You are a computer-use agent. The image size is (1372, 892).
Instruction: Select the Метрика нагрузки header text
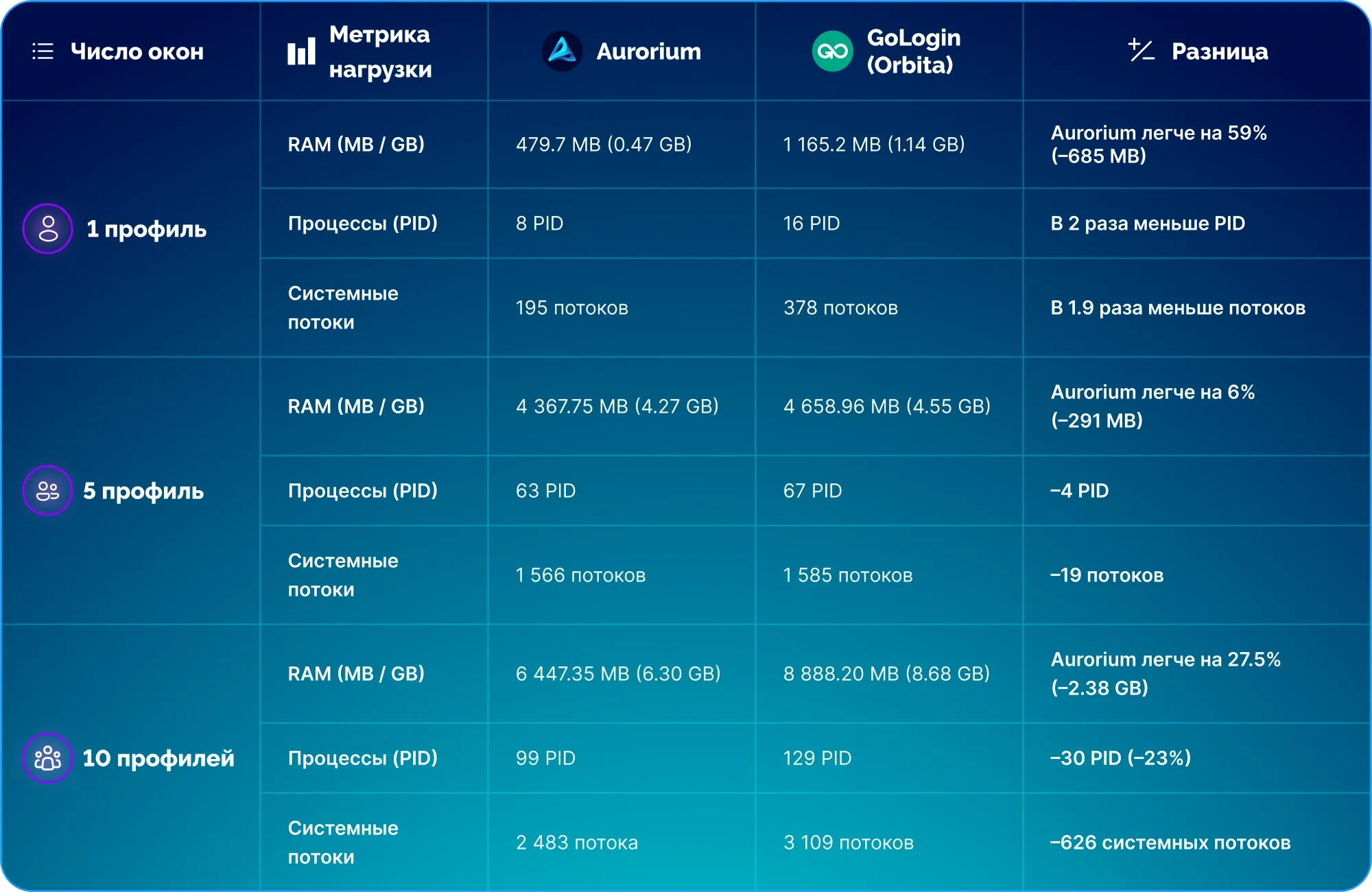tap(380, 51)
